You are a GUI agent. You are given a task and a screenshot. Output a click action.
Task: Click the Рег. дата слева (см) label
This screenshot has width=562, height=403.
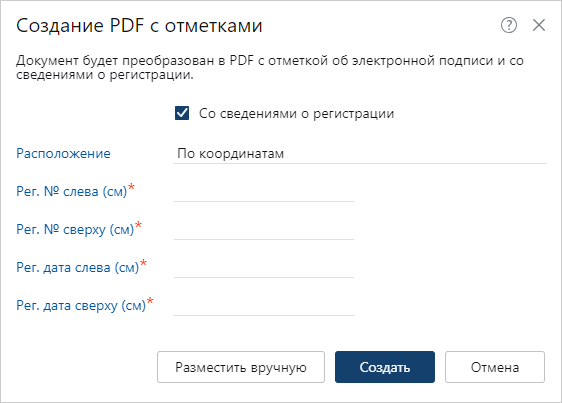pyautogui.click(x=77, y=267)
